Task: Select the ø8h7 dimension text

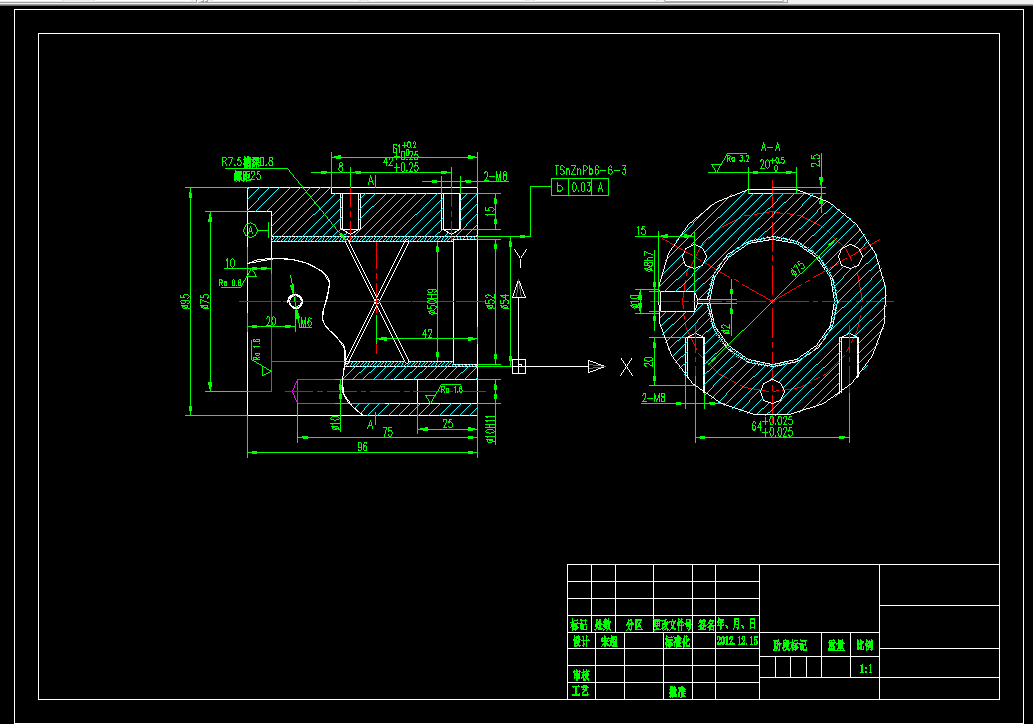Action: [649, 261]
